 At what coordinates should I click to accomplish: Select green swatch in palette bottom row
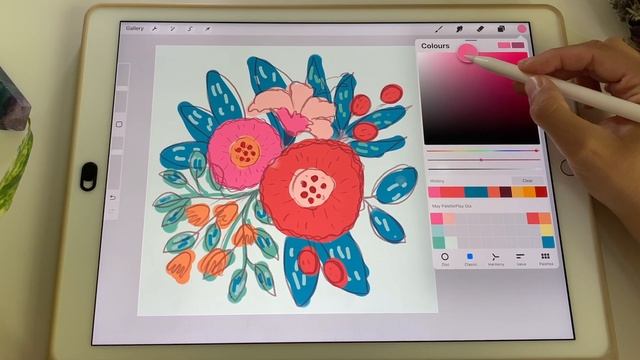point(439,243)
